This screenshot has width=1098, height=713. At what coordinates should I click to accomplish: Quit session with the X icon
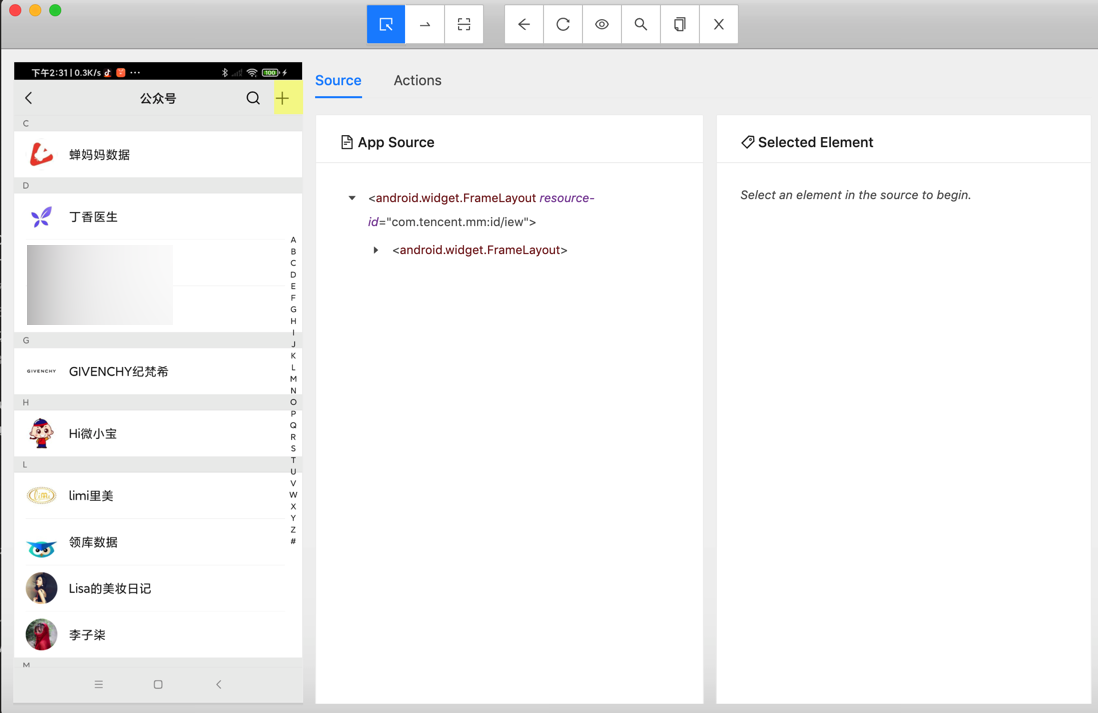tap(718, 25)
